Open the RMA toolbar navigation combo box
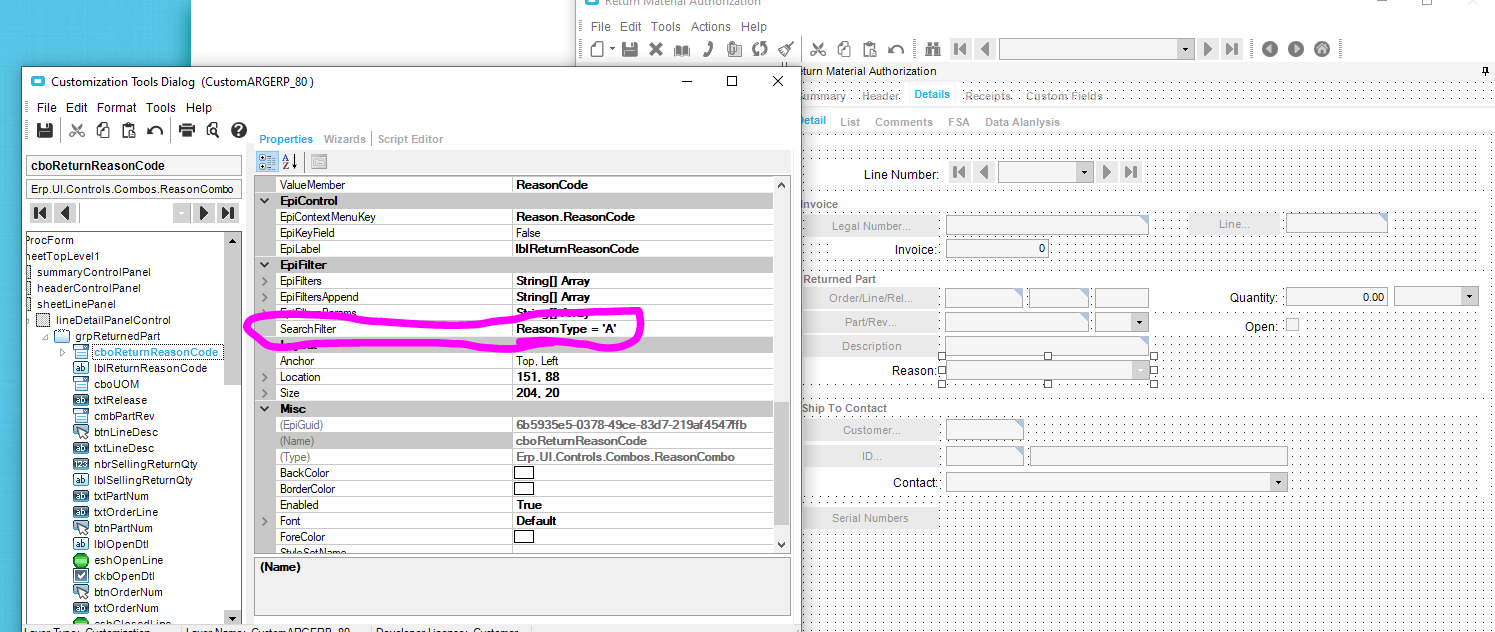 pos(1185,49)
